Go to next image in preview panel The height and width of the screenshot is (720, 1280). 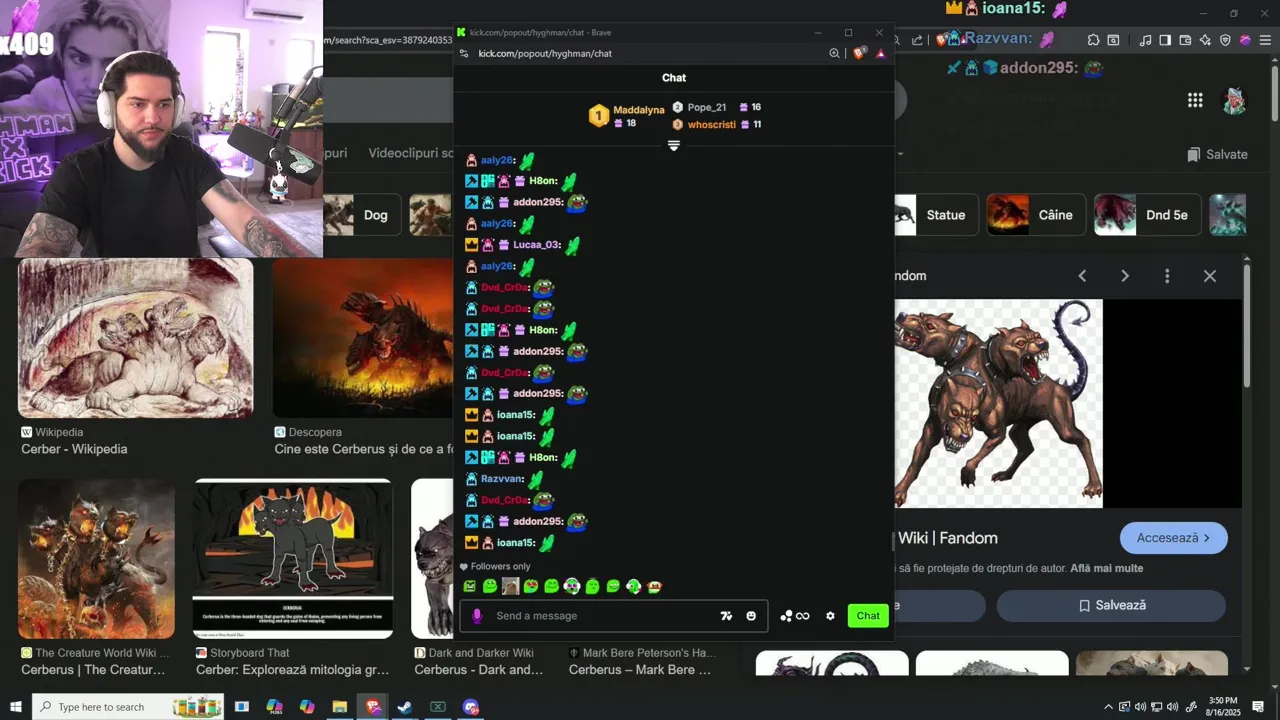point(1125,276)
